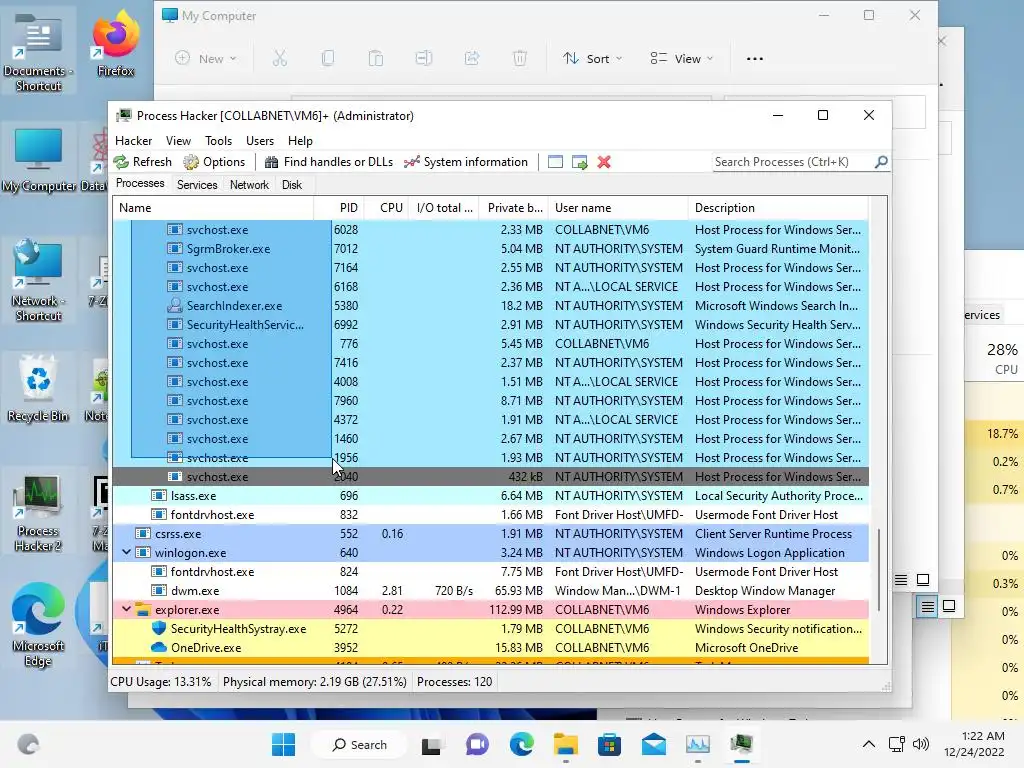Image resolution: width=1024 pixels, height=768 pixels.
Task: Open the View menu in Process Hacker
Action: (x=178, y=140)
